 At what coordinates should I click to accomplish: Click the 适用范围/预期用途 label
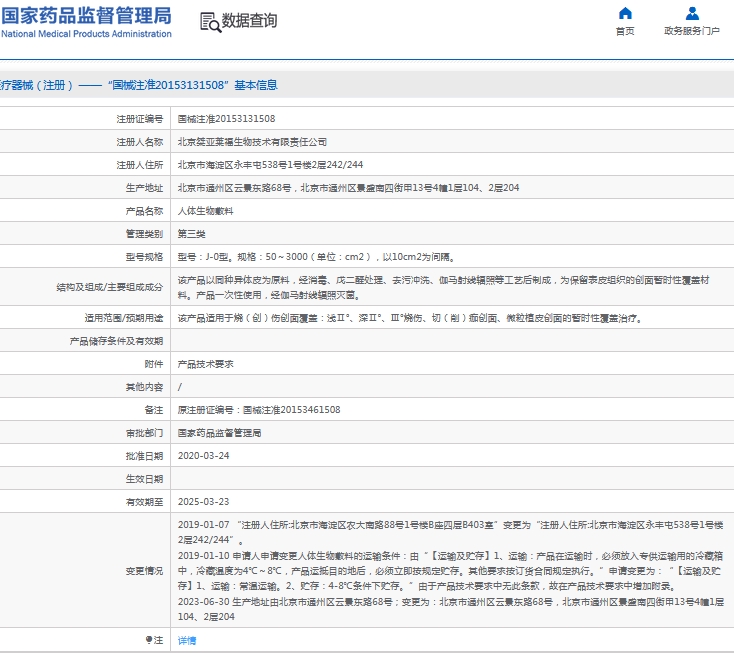coord(124,318)
